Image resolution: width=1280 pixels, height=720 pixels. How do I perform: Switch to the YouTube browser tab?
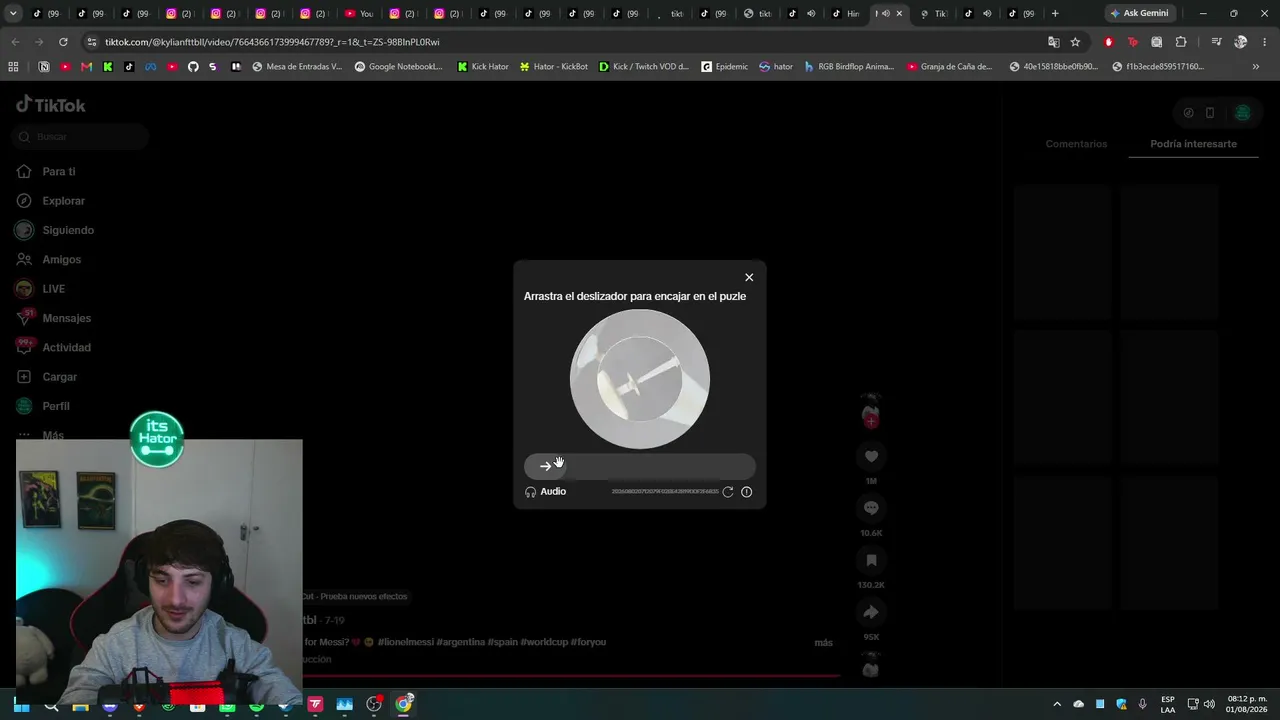pyautogui.click(x=359, y=13)
